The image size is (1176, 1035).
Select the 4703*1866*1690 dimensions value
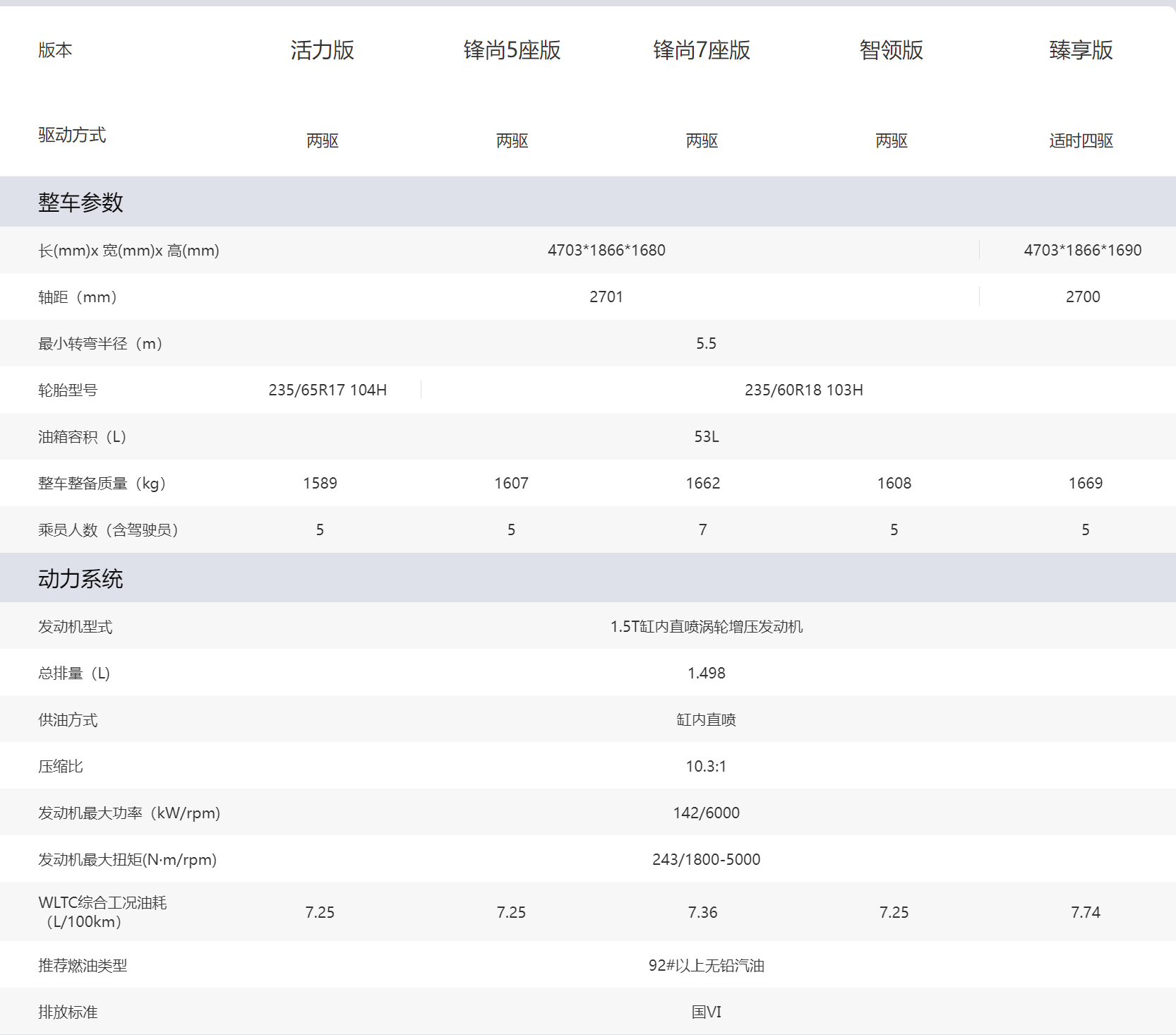point(1082,250)
